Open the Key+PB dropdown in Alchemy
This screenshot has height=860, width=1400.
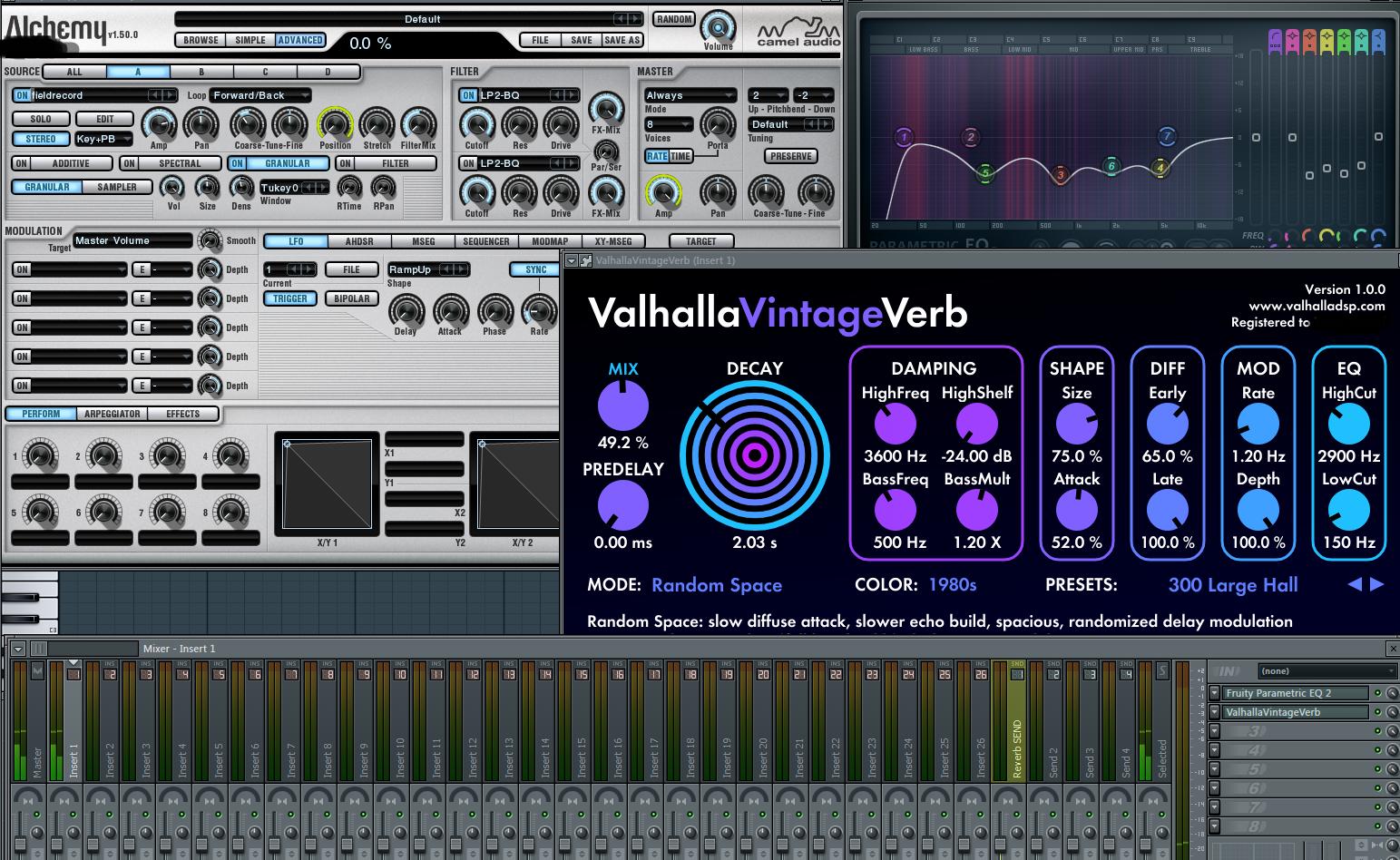point(103,139)
